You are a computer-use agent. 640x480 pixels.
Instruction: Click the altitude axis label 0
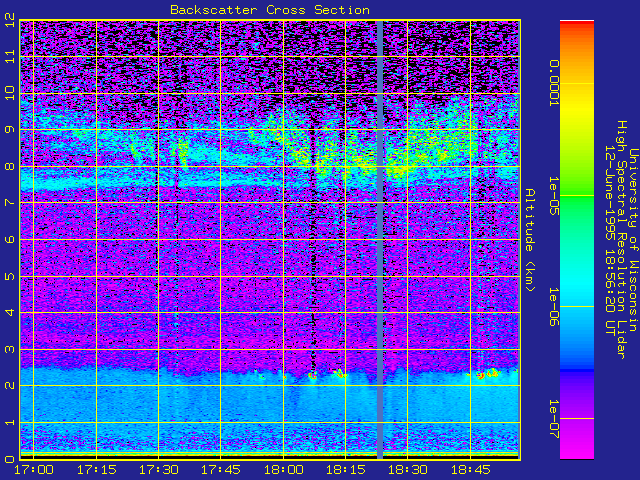click(x=11, y=459)
